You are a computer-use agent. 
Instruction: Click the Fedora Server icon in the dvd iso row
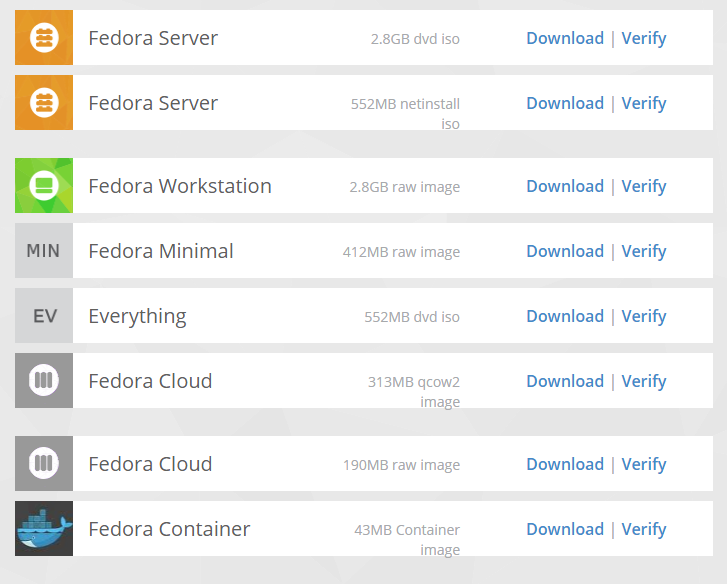coord(44,38)
